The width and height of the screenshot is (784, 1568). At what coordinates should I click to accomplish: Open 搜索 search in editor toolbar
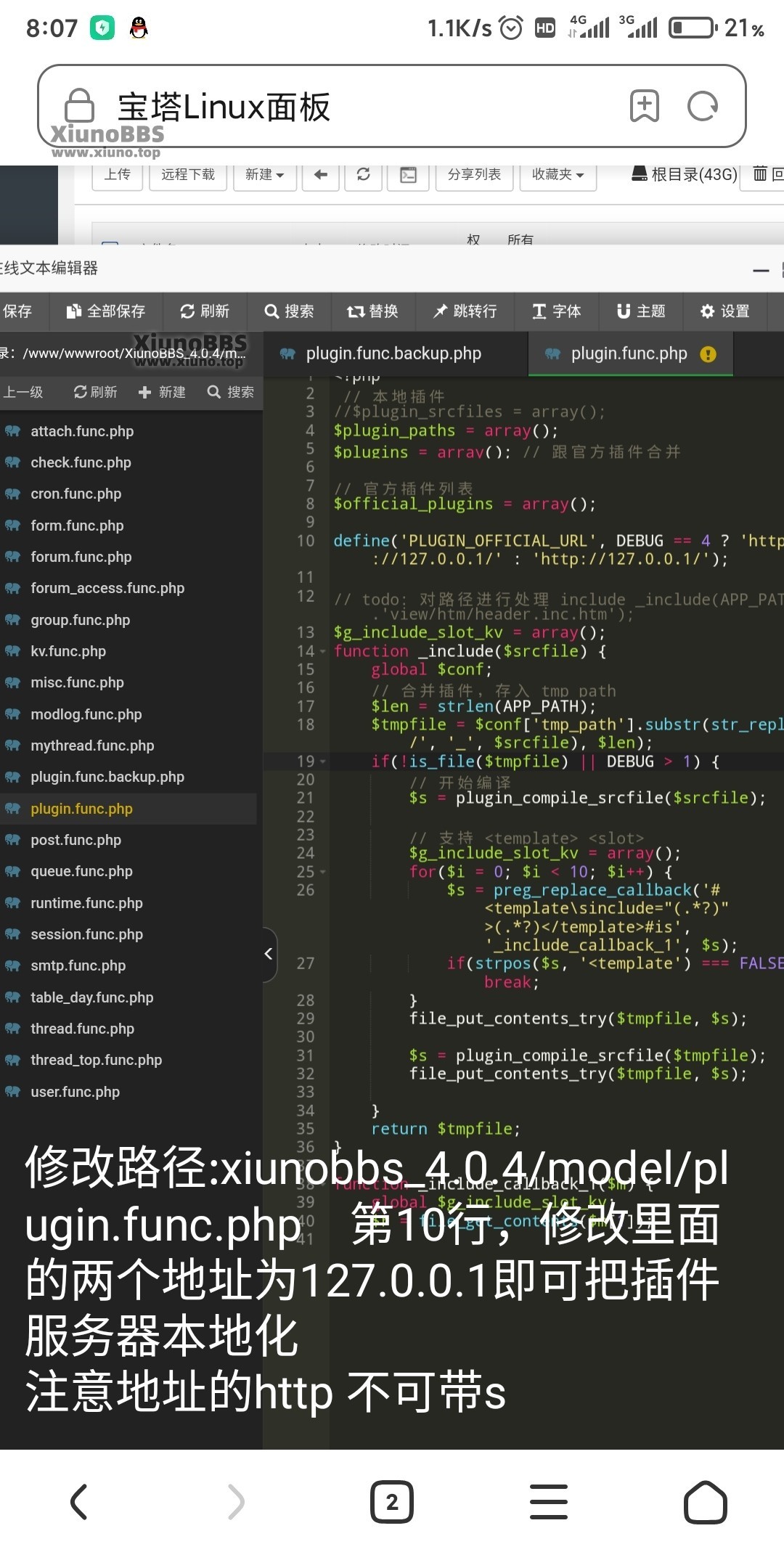290,311
